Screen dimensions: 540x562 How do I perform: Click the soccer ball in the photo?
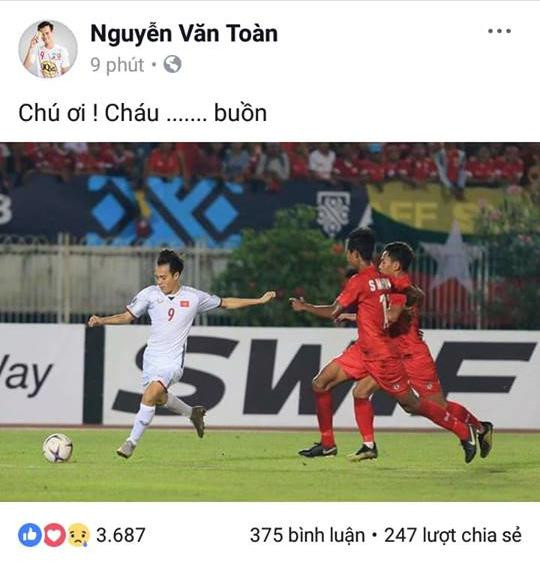pyautogui.click(x=57, y=448)
